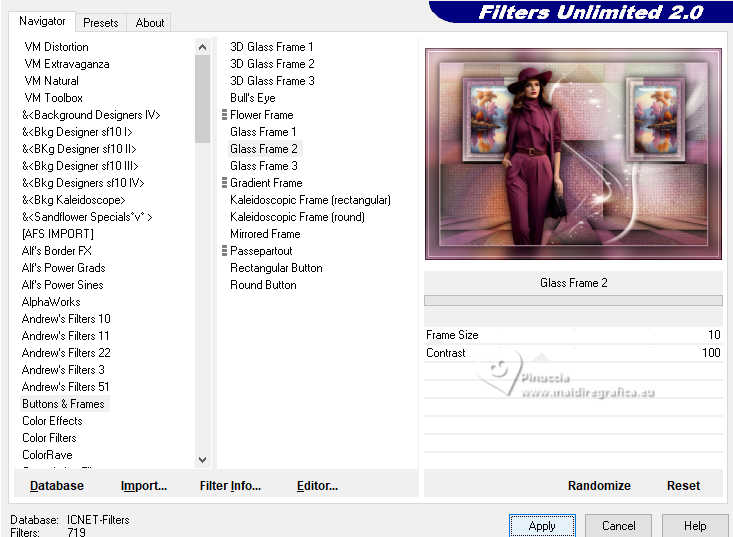This screenshot has width=733, height=537.
Task: Select the Color Filters category
Action: (49, 438)
